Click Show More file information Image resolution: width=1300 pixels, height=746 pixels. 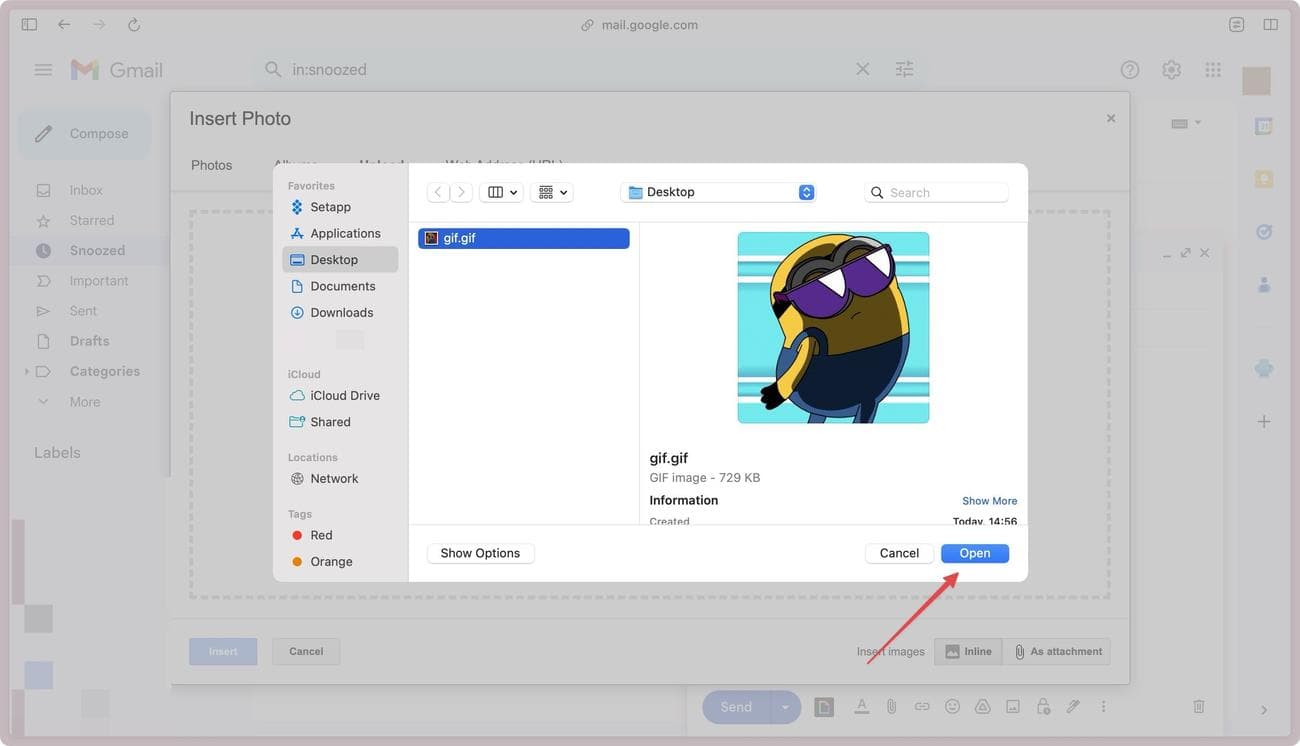(x=990, y=500)
